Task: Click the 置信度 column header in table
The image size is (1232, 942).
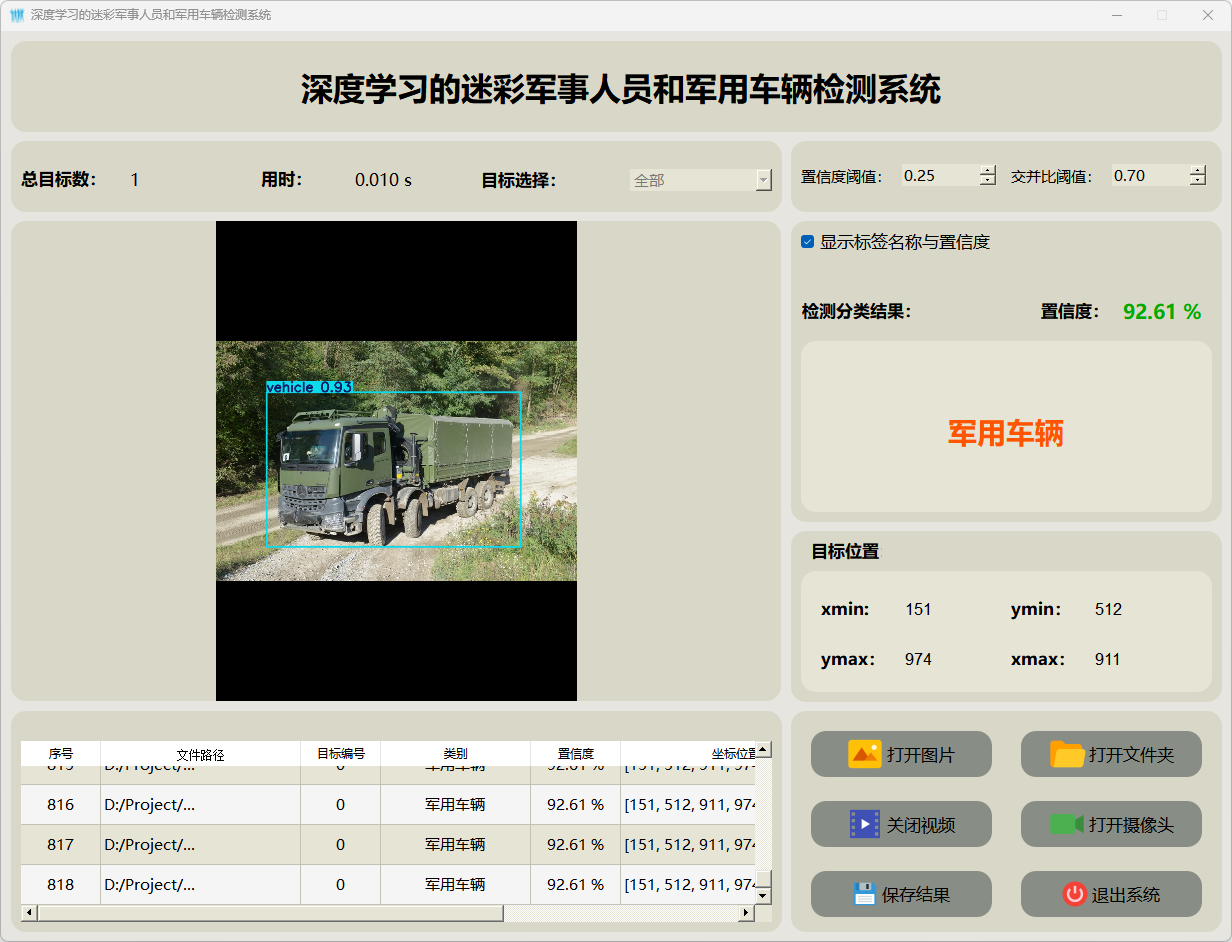Action: [x=575, y=754]
